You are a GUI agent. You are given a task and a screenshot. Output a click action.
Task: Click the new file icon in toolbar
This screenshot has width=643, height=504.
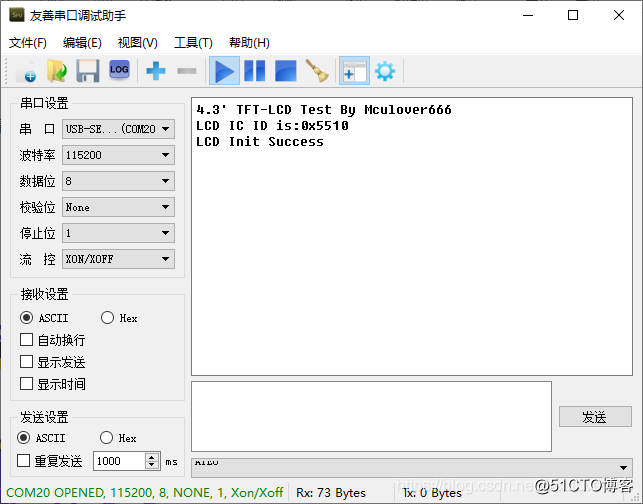pos(27,72)
